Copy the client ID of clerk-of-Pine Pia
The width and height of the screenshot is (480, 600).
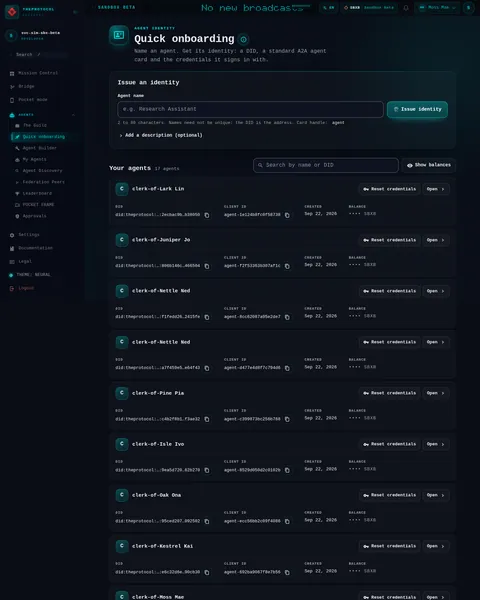[287, 419]
